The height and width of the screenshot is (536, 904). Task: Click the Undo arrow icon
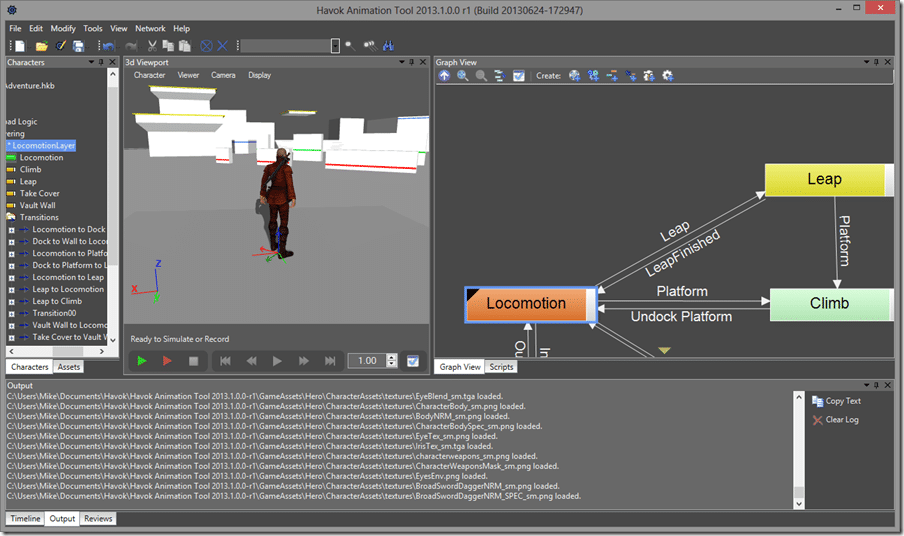(x=108, y=46)
